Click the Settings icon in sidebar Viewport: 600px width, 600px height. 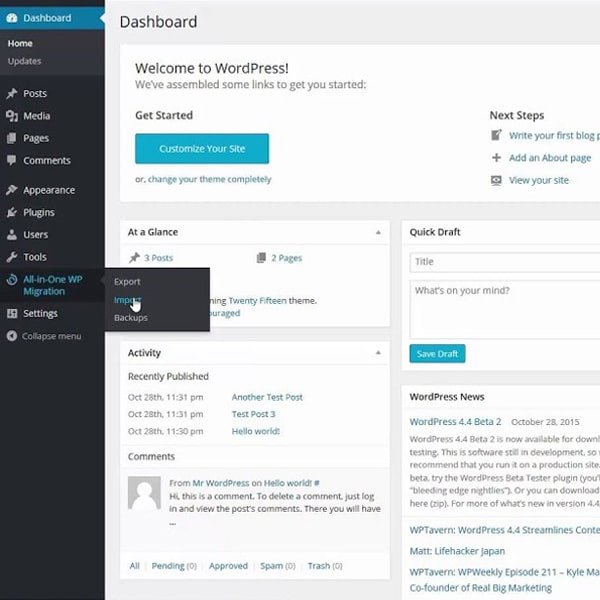pyautogui.click(x=12, y=313)
